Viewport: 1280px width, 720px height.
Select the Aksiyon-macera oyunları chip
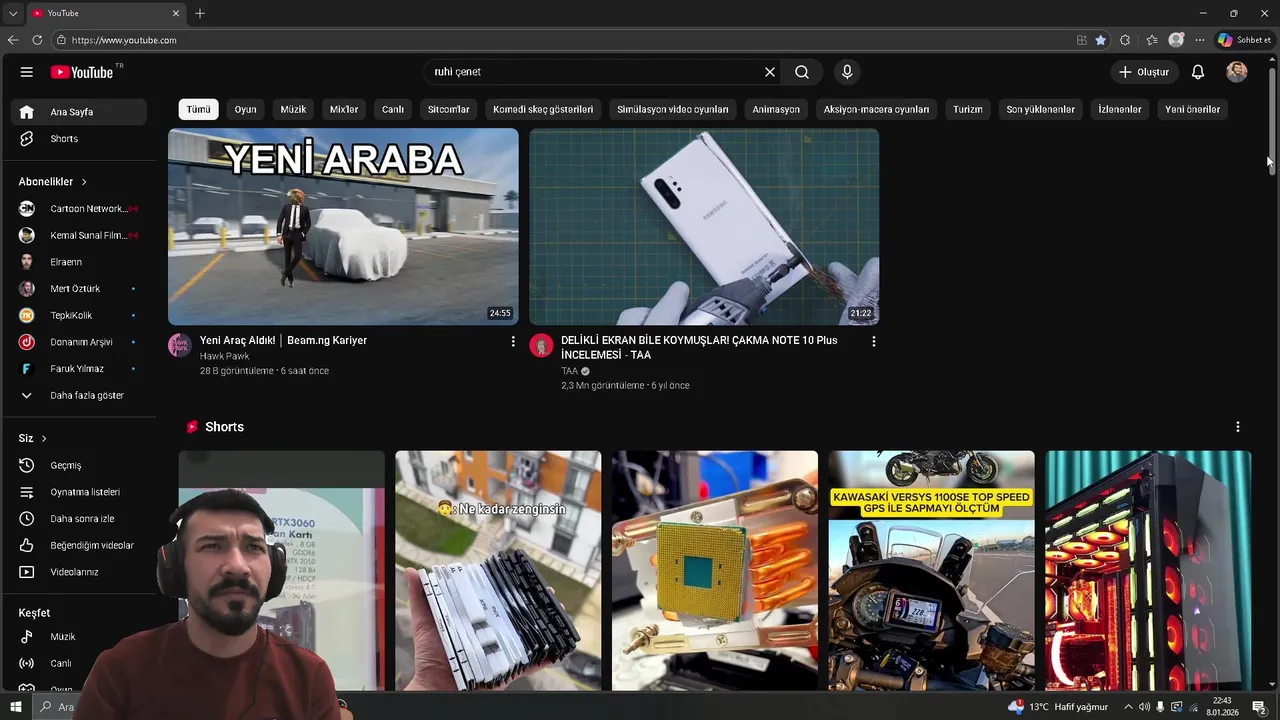pos(876,110)
